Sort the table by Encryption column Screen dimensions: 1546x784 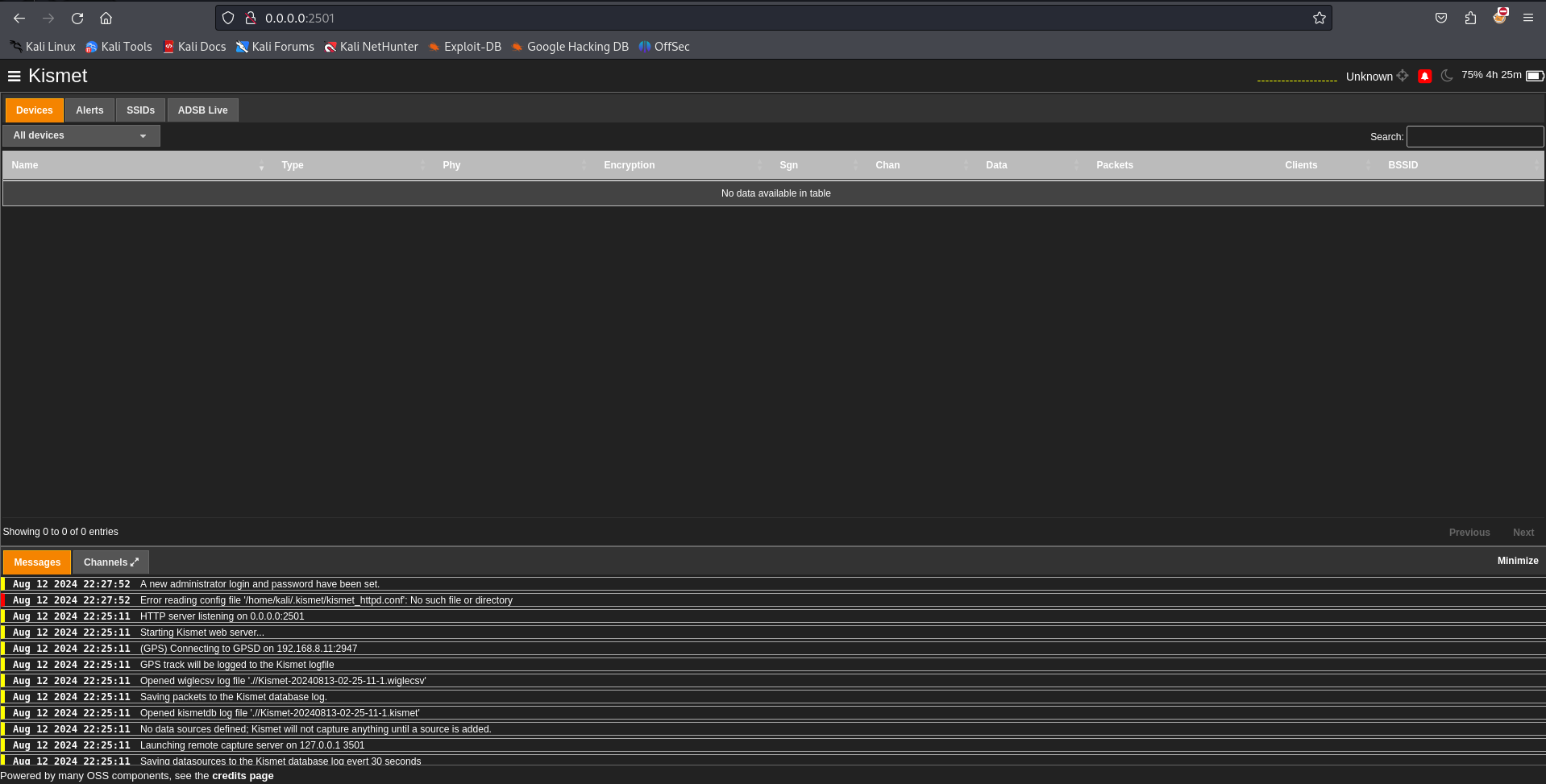point(629,165)
